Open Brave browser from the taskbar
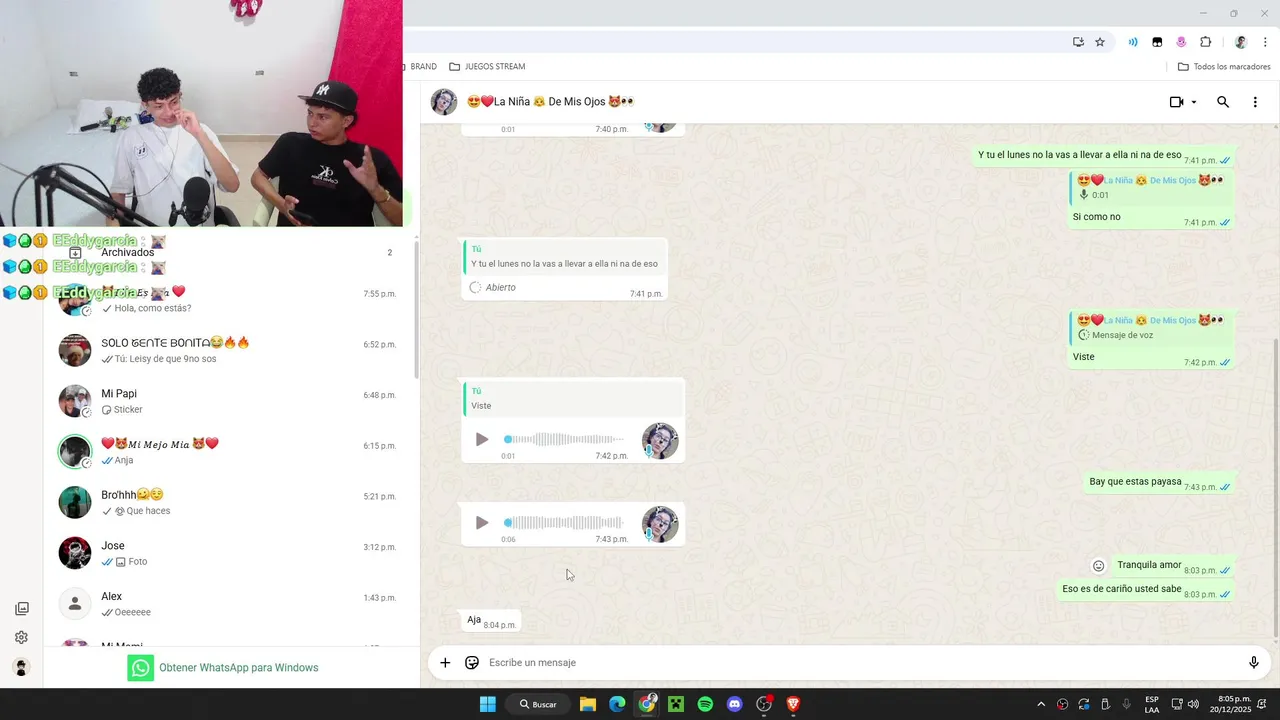Viewport: 1280px width, 720px height. tap(793, 704)
